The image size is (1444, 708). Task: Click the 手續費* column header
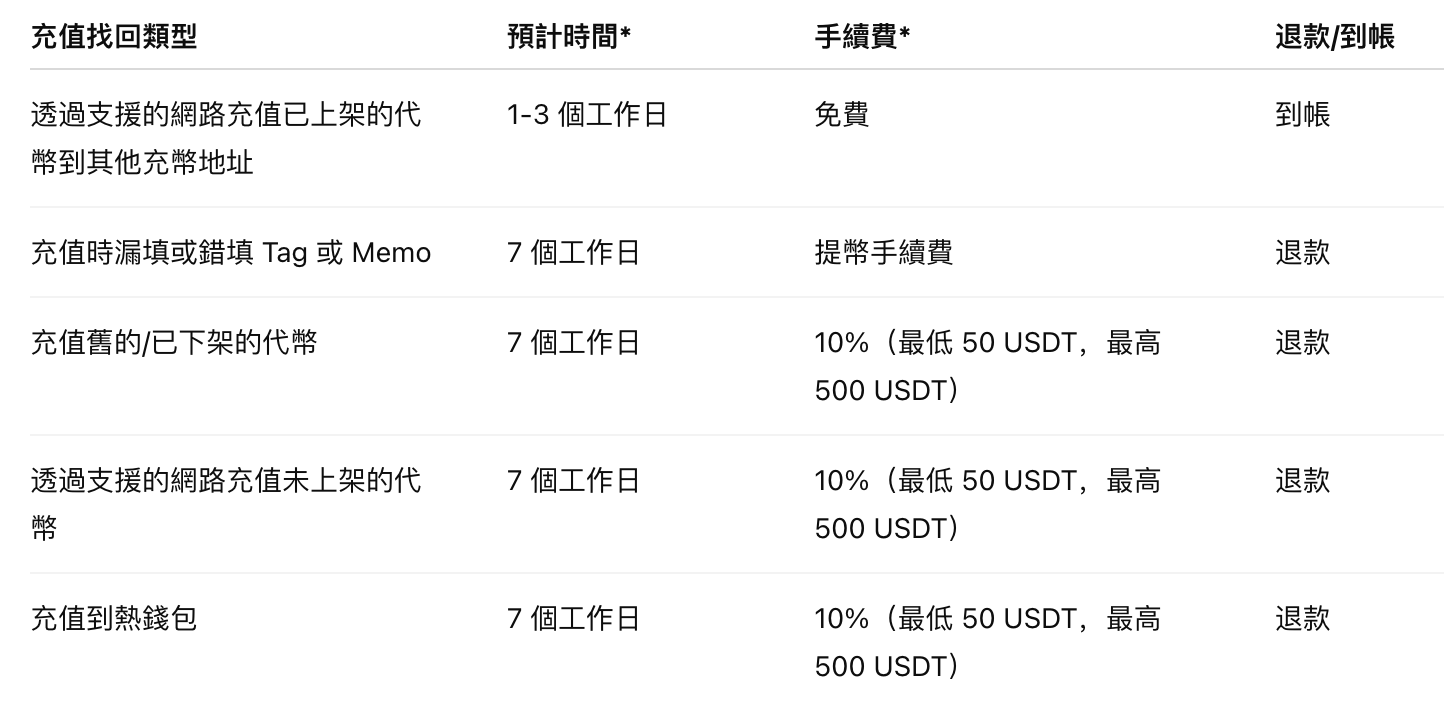862,37
